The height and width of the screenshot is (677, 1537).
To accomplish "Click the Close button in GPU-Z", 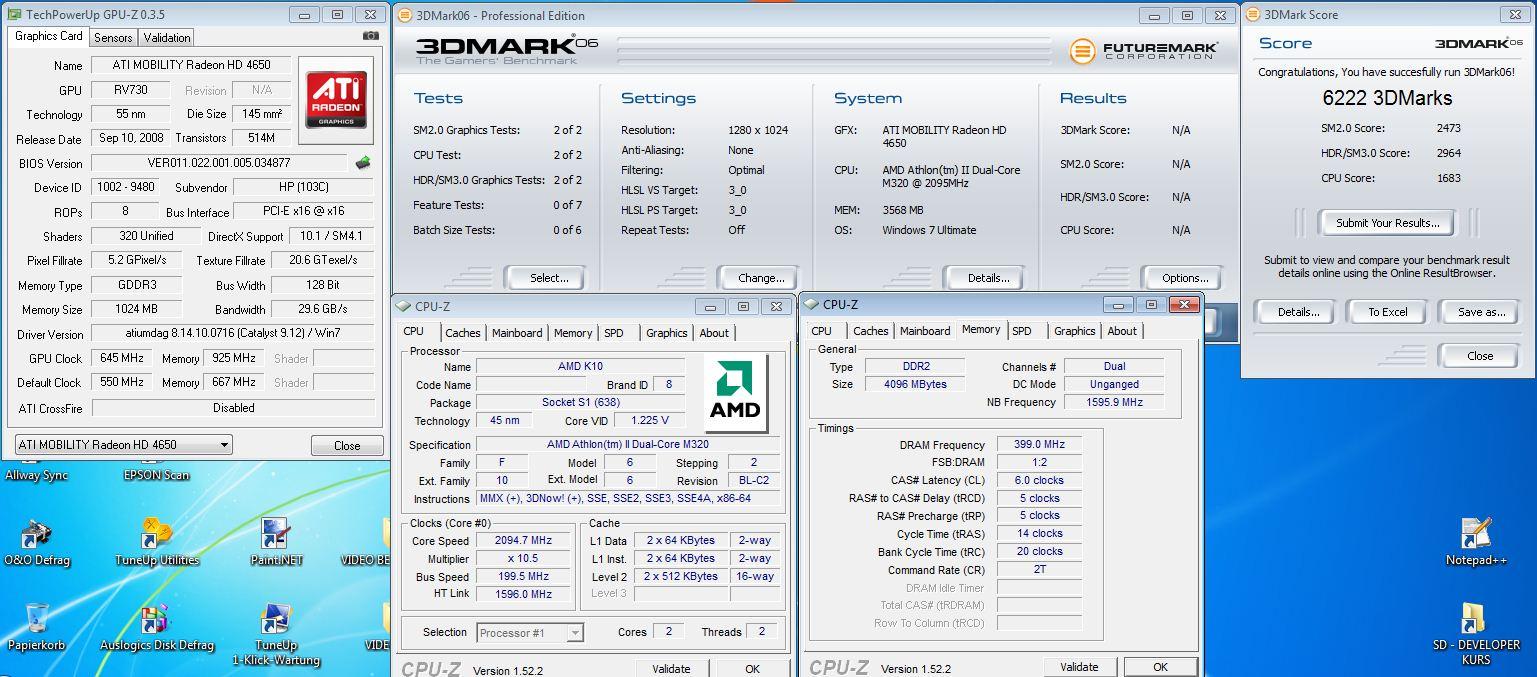I will [347, 446].
